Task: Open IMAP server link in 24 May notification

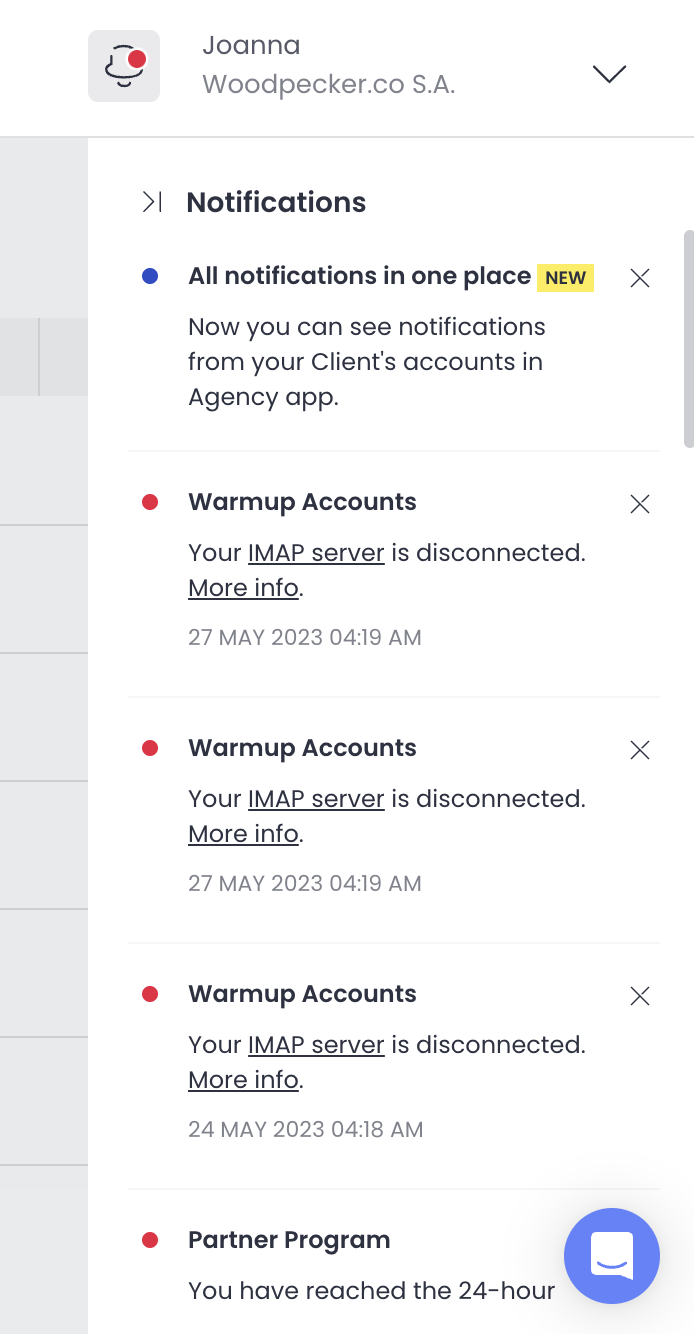Action: click(316, 1045)
